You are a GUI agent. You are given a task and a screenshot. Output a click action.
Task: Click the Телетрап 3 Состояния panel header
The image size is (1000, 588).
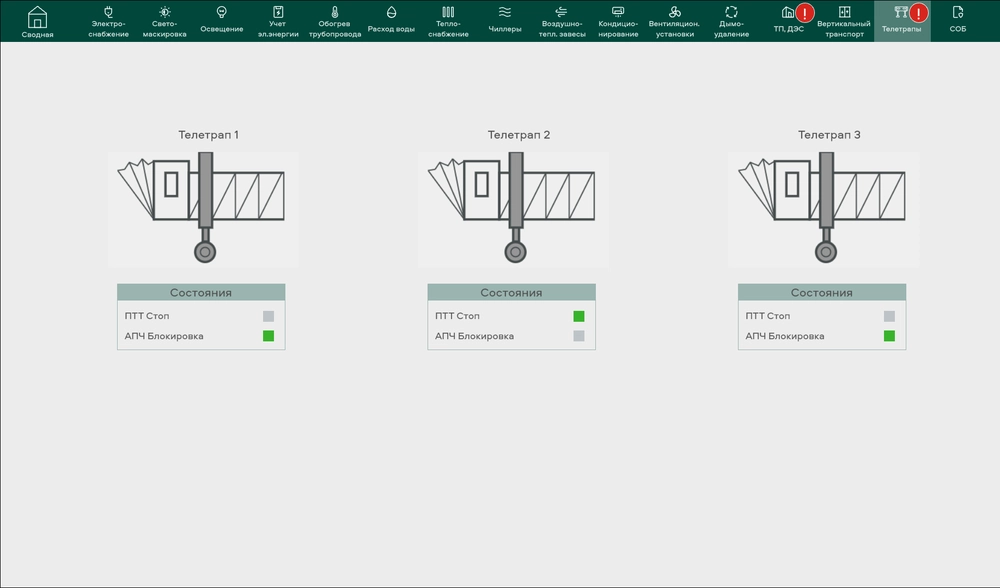[x=822, y=293]
